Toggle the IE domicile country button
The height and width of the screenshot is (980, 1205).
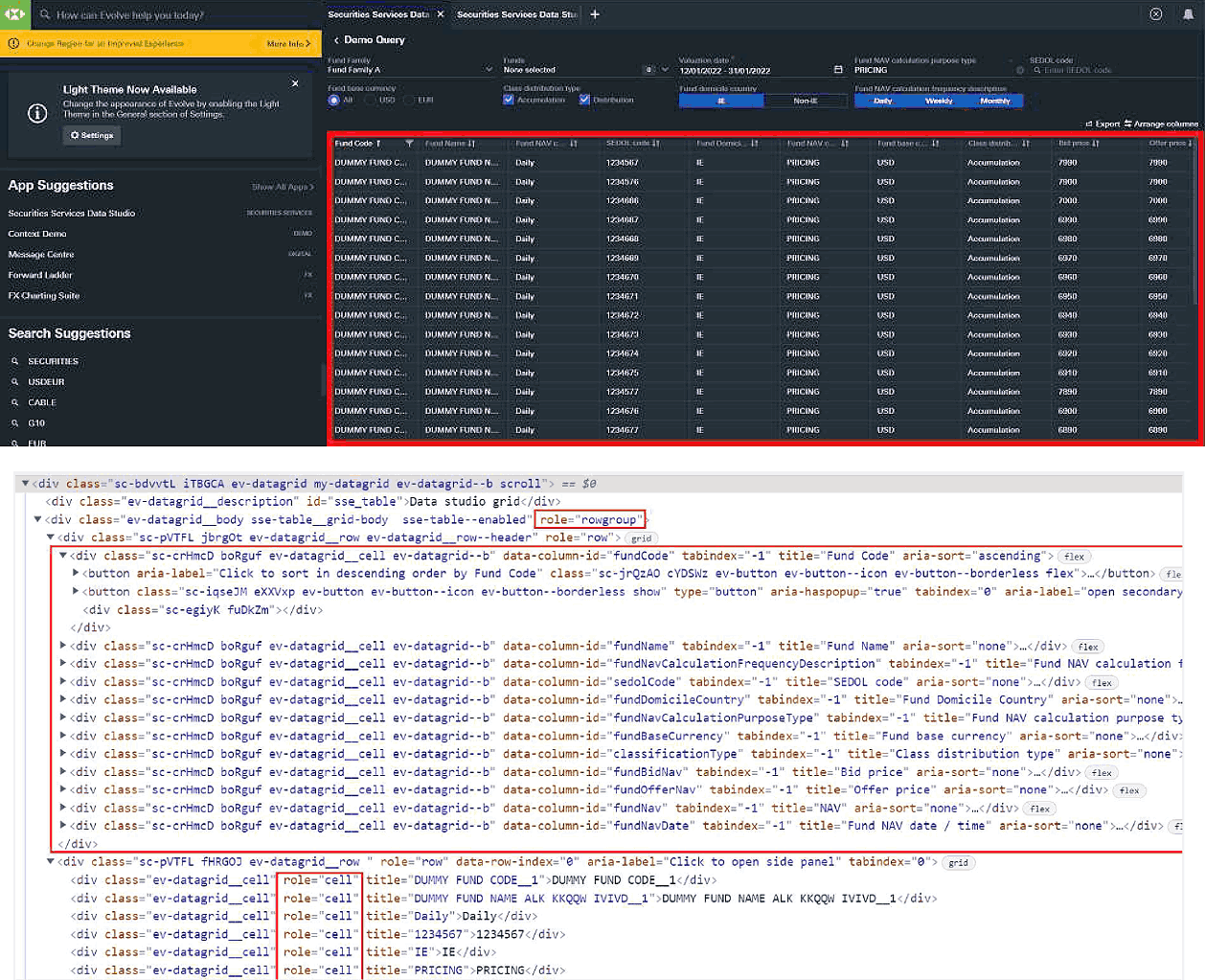(x=721, y=101)
